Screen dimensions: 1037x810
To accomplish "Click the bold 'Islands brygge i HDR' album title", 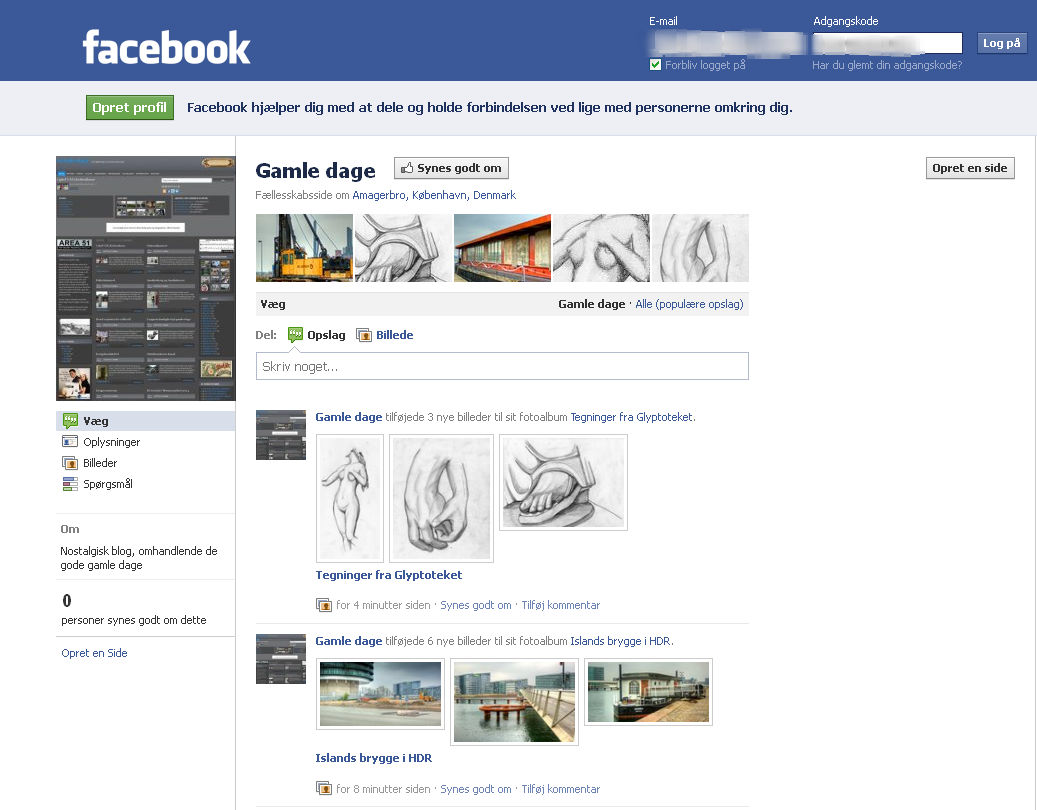I will pyautogui.click(x=374, y=758).
